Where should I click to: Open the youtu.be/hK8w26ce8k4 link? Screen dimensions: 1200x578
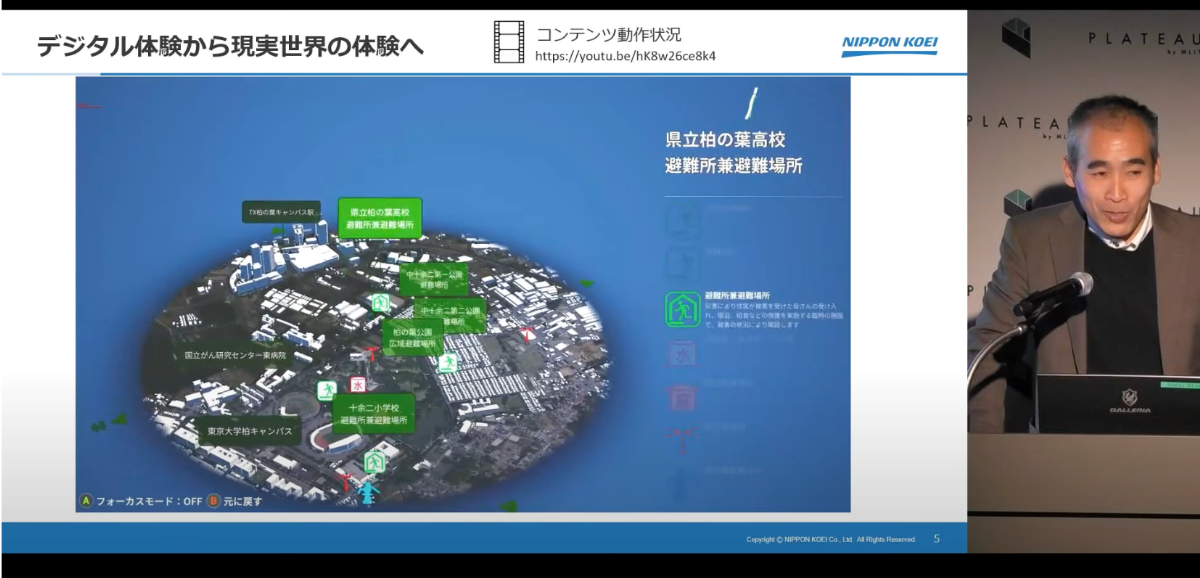point(625,56)
